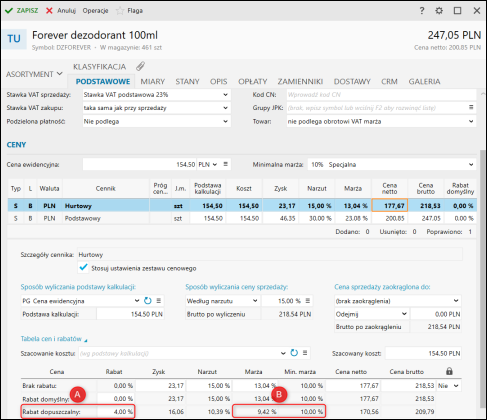The image size is (487, 420).
Task: Switch to the MIARY tab
Action: point(153,81)
